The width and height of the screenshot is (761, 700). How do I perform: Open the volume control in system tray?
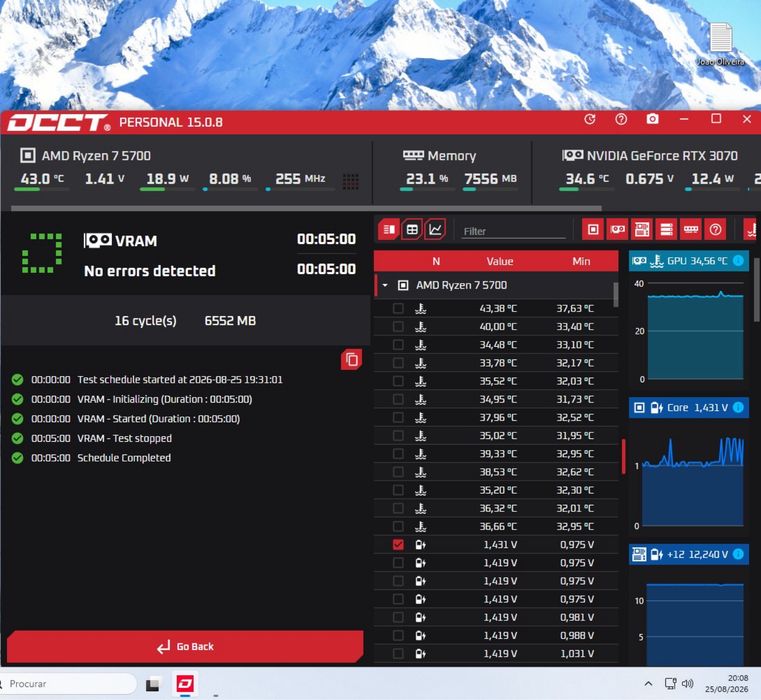tap(687, 683)
